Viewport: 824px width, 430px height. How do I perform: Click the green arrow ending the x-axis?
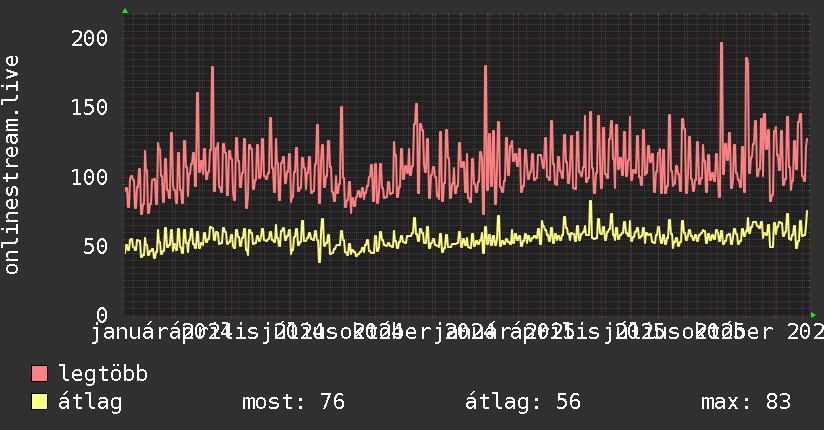point(813,315)
